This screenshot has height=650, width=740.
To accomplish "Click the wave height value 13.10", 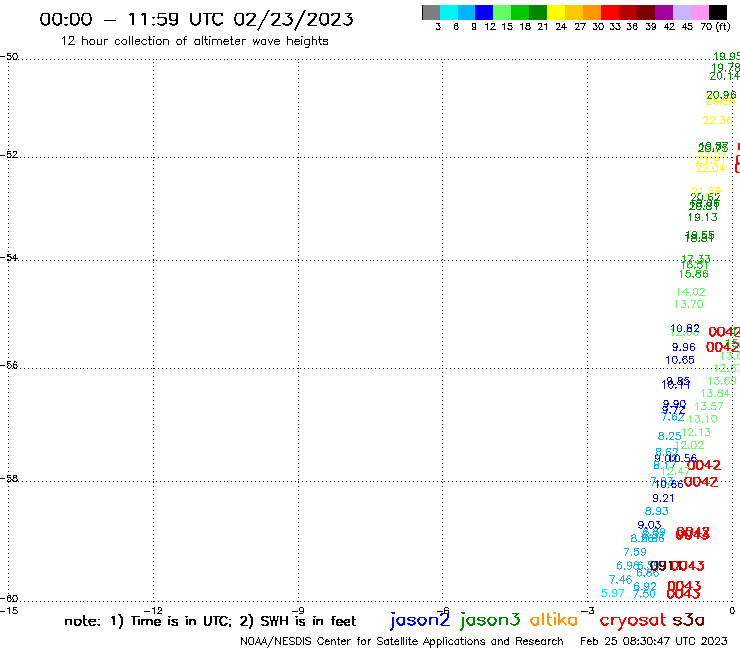I will tap(702, 419).
